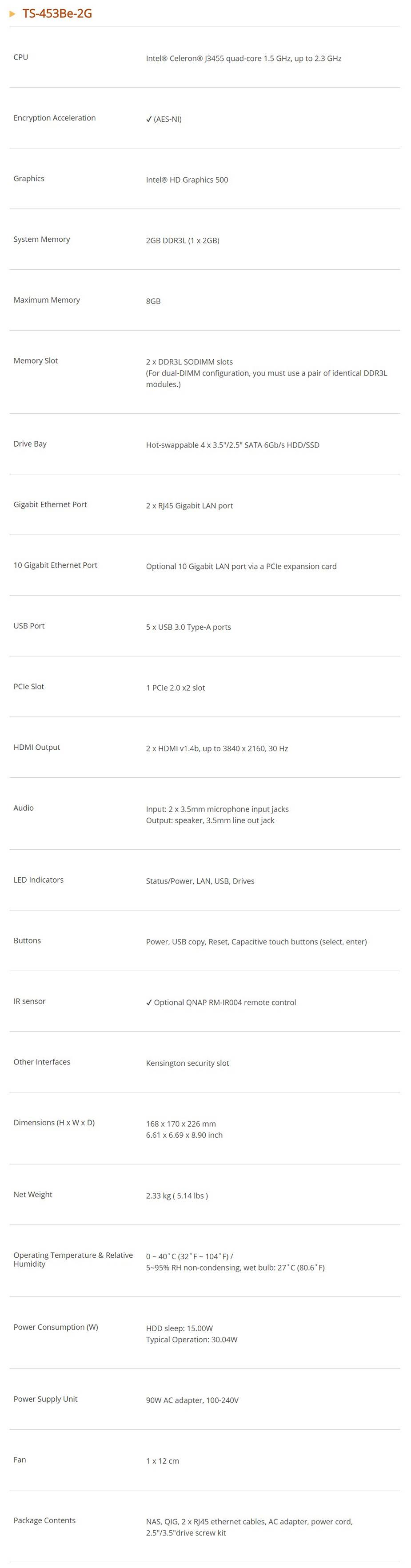Click the Power Supply Unit label
411x1568 pixels.
tap(45, 1400)
